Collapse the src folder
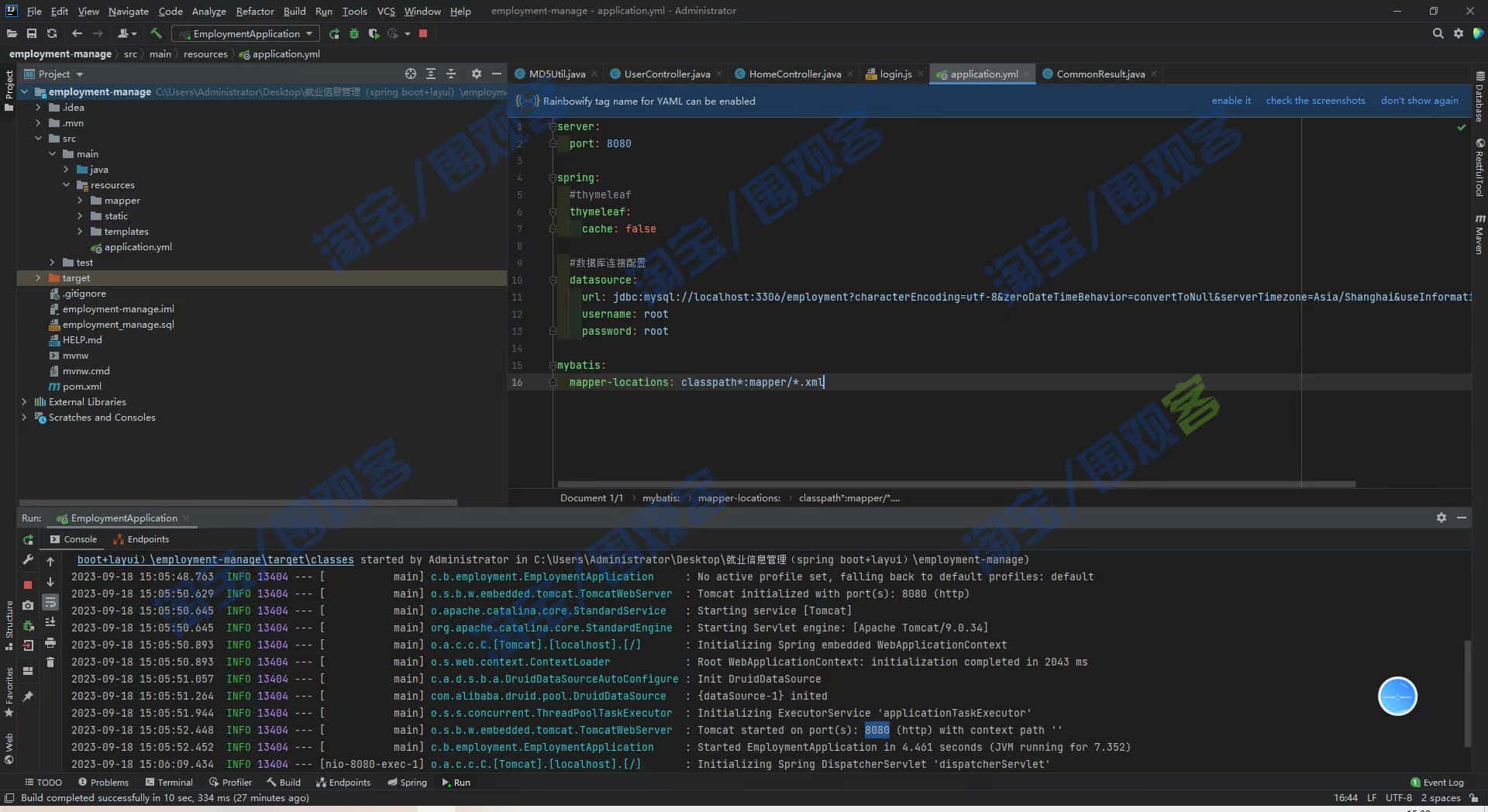Screen dimensions: 1488x812 click(38, 139)
